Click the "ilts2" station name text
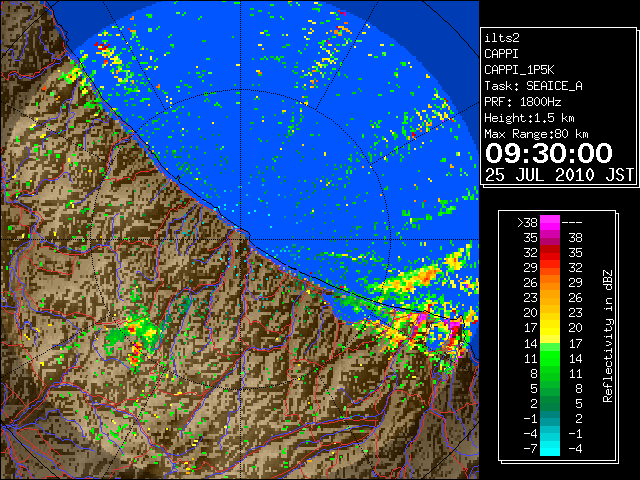Image resolution: width=640 pixels, height=480 pixels. (502, 38)
